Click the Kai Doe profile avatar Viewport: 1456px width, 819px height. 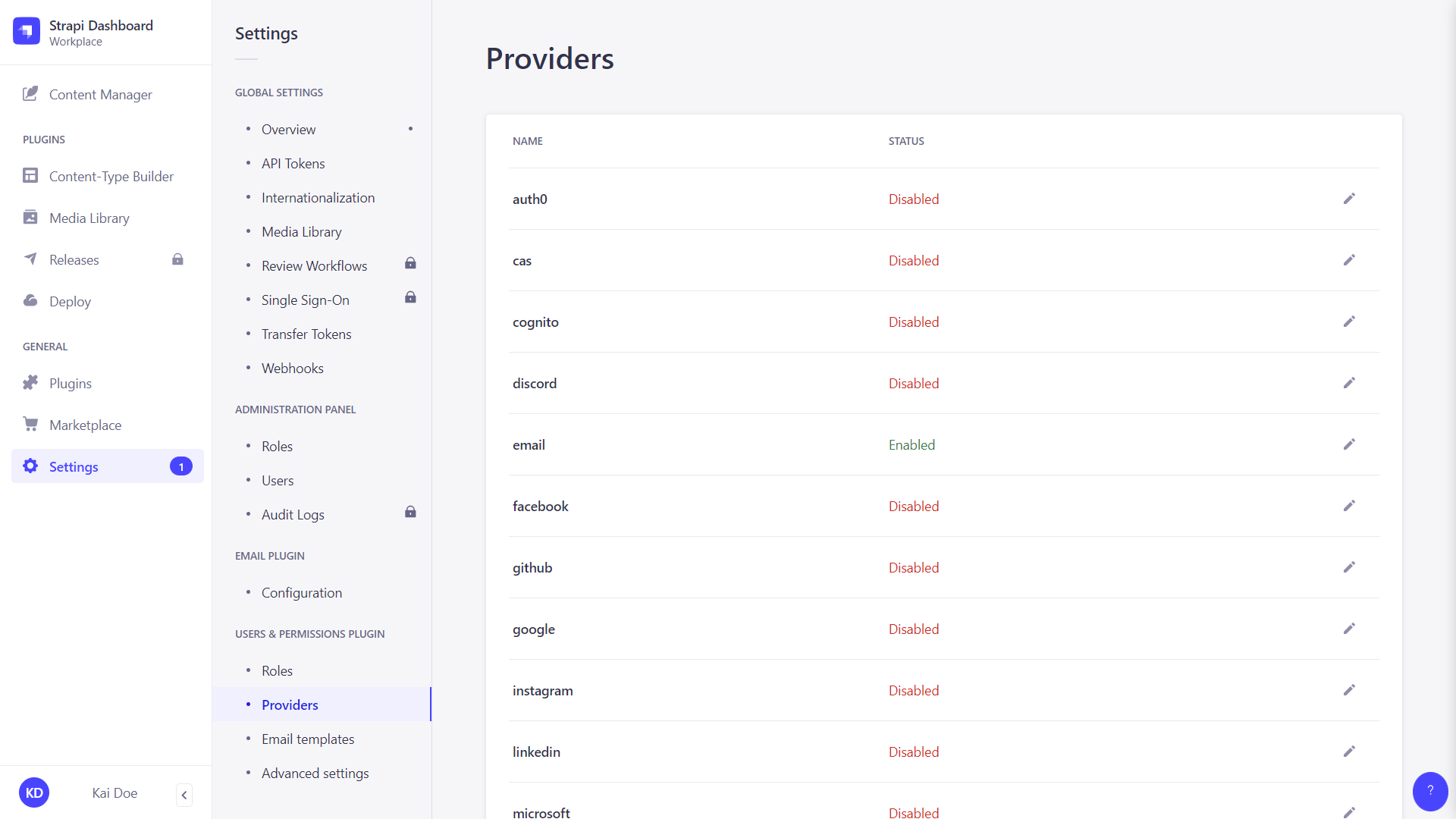point(34,792)
